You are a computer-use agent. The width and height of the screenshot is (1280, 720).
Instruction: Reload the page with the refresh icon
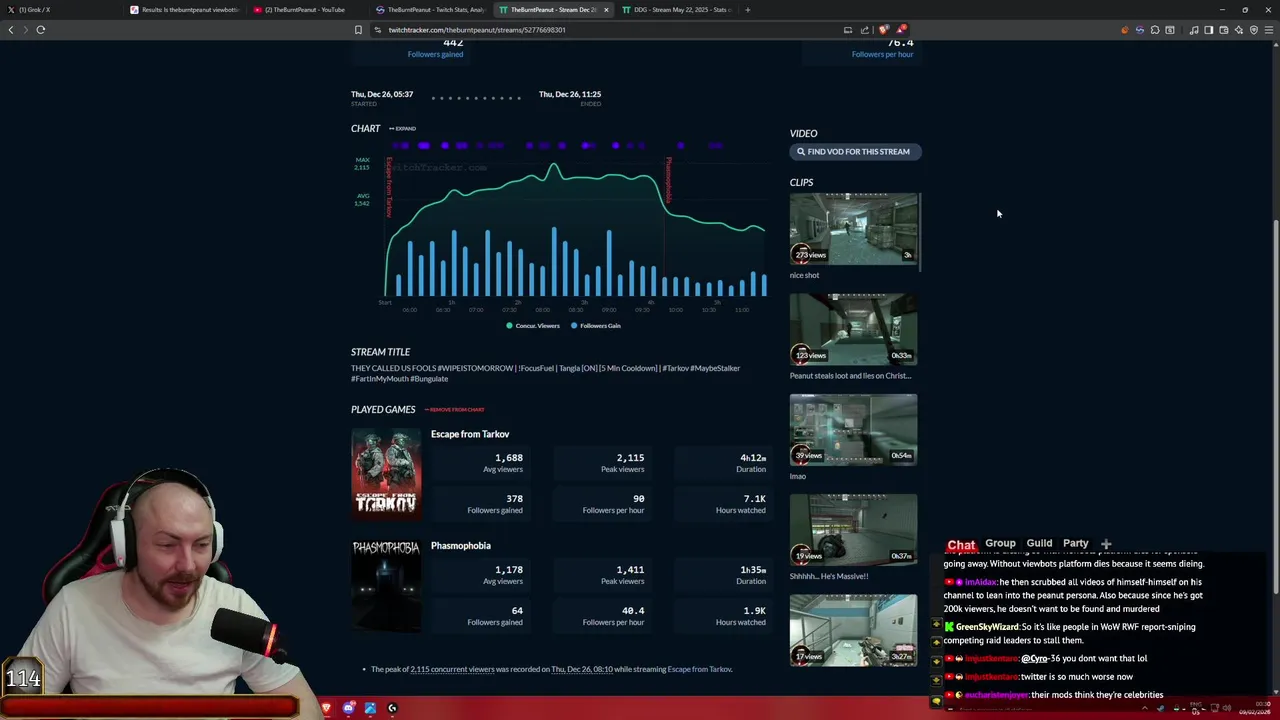[41, 30]
